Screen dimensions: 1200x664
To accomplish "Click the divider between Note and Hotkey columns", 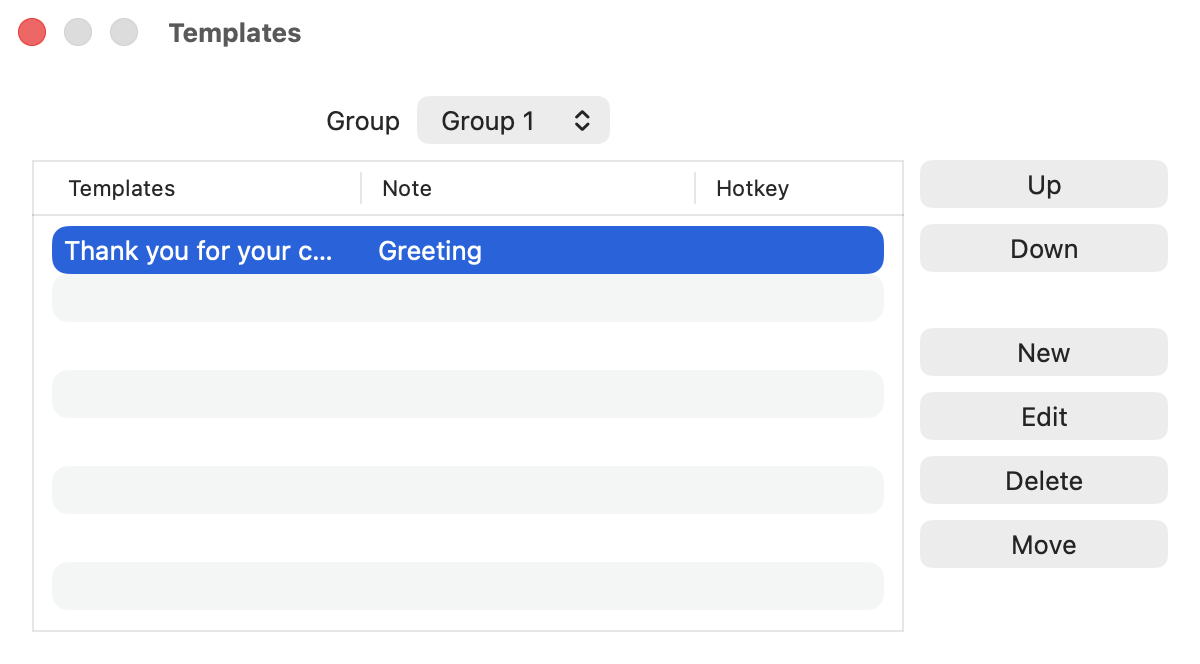I will [x=695, y=188].
